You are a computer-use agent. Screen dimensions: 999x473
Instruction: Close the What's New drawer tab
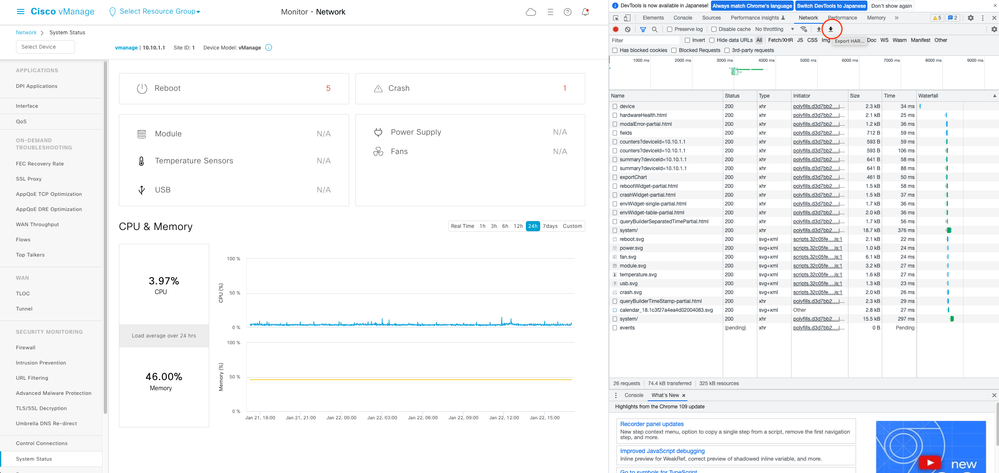tap(684, 395)
